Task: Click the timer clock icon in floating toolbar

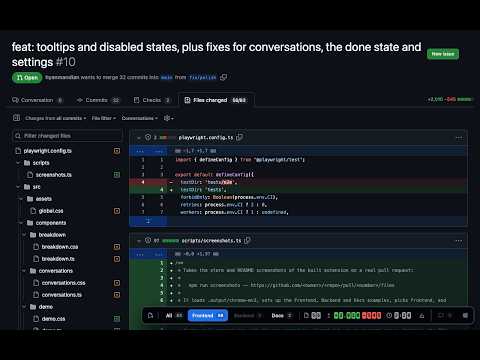Action: [x=389, y=315]
